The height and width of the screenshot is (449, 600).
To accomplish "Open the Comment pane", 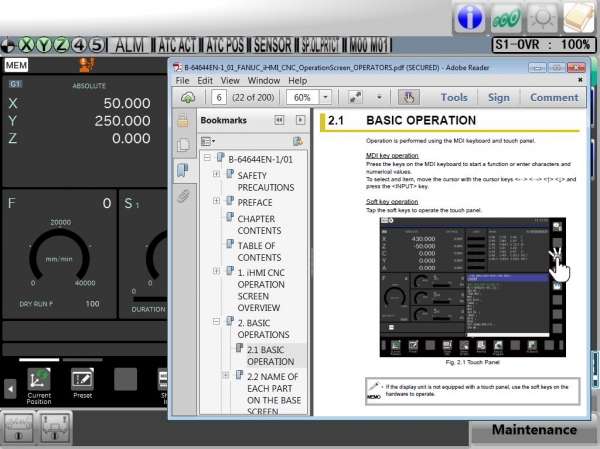I will [553, 97].
